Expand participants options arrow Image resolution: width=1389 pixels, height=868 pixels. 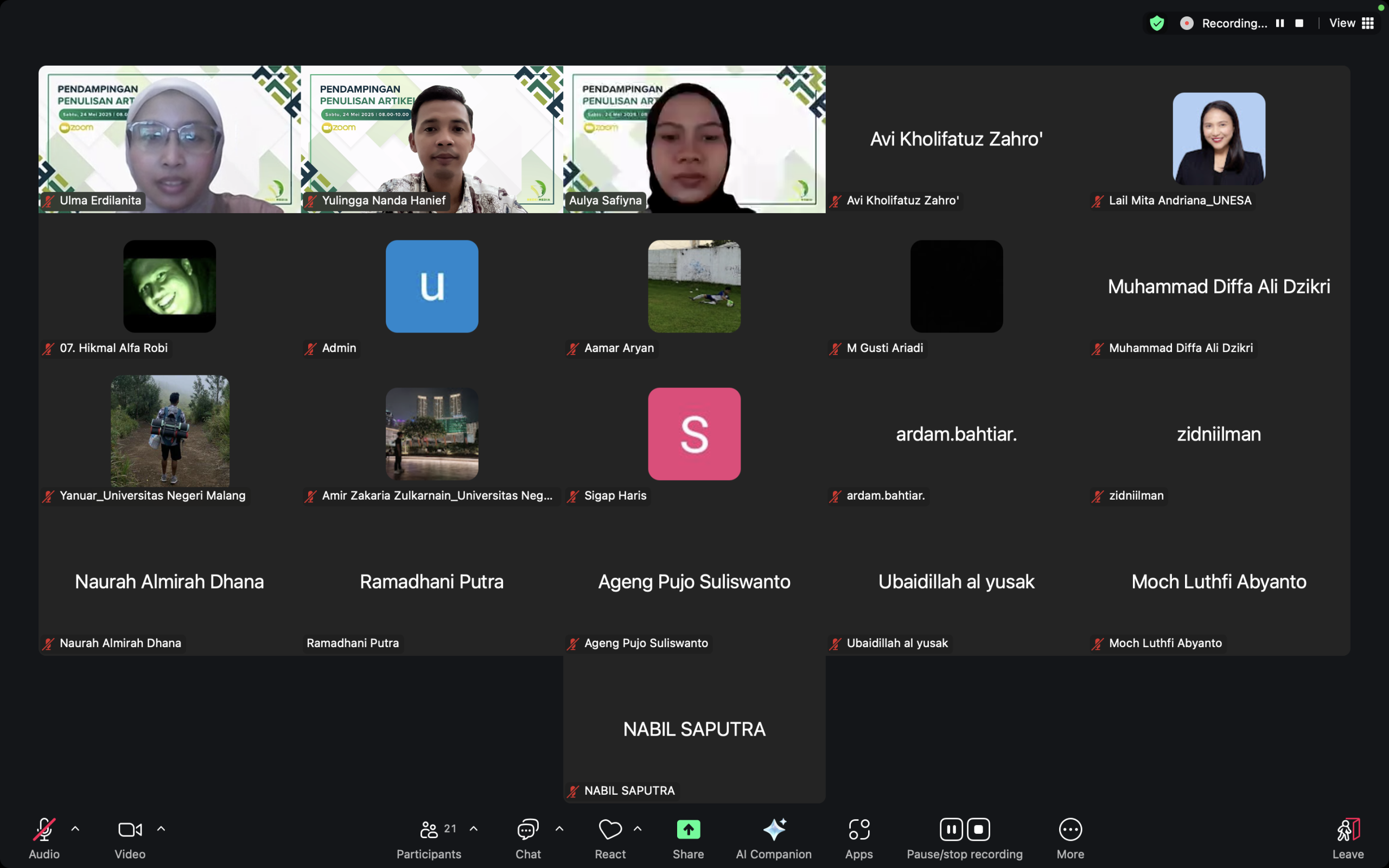tap(474, 828)
